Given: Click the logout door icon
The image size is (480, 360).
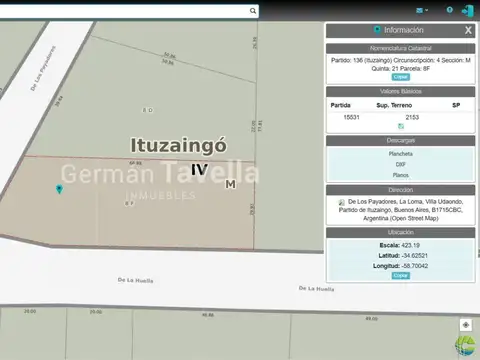Looking at the screenshot, I should (x=467, y=11).
